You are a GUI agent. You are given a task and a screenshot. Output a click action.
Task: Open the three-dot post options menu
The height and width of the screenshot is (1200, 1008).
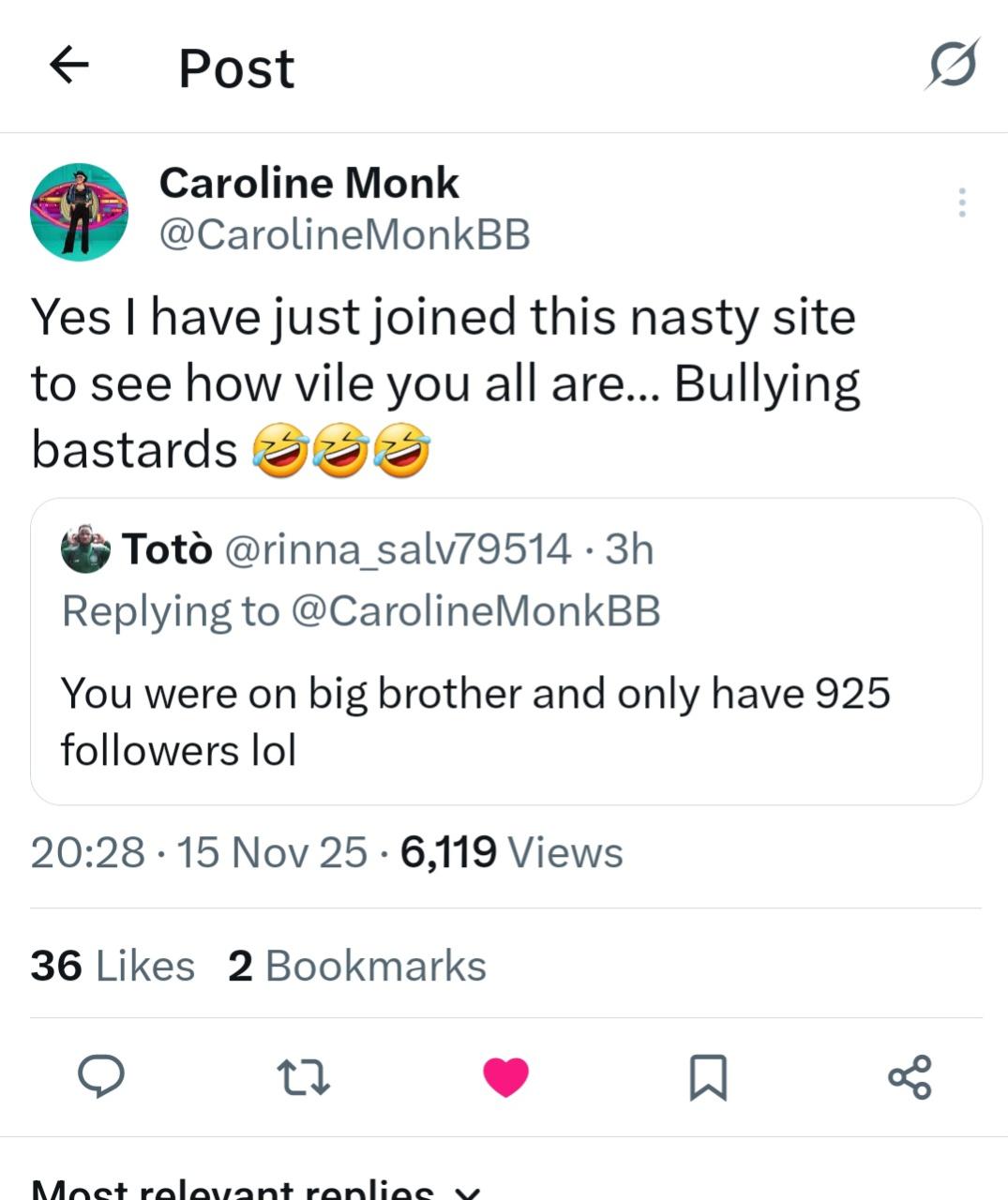962,202
